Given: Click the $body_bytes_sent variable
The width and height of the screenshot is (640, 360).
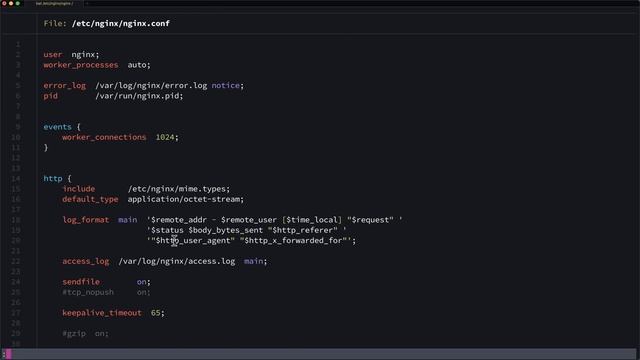Looking at the screenshot, I should point(226,230).
